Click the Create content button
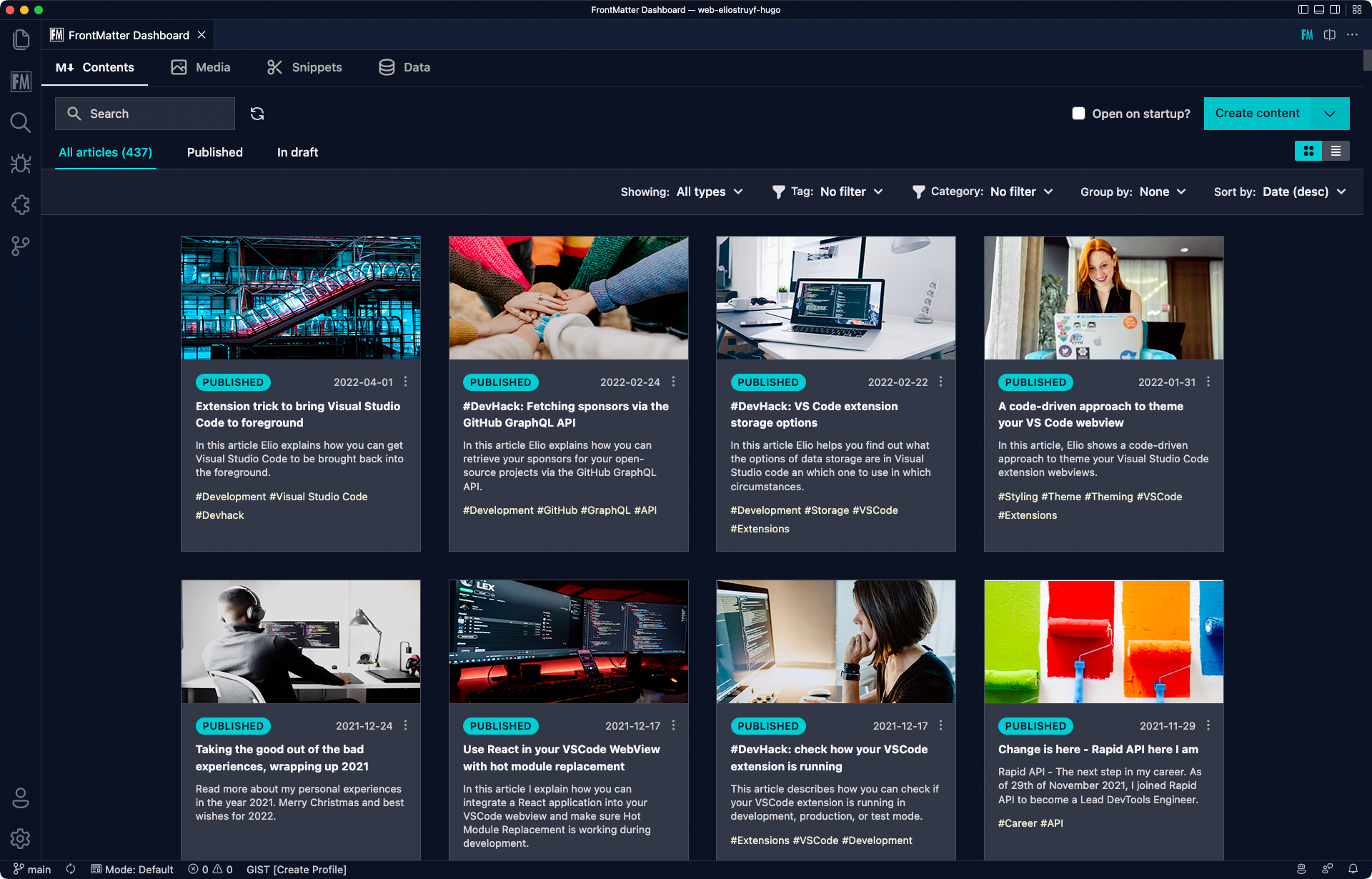 click(x=1258, y=114)
